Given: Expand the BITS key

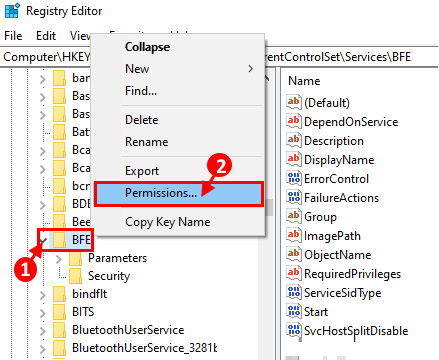Looking at the screenshot, I should coord(43,313).
